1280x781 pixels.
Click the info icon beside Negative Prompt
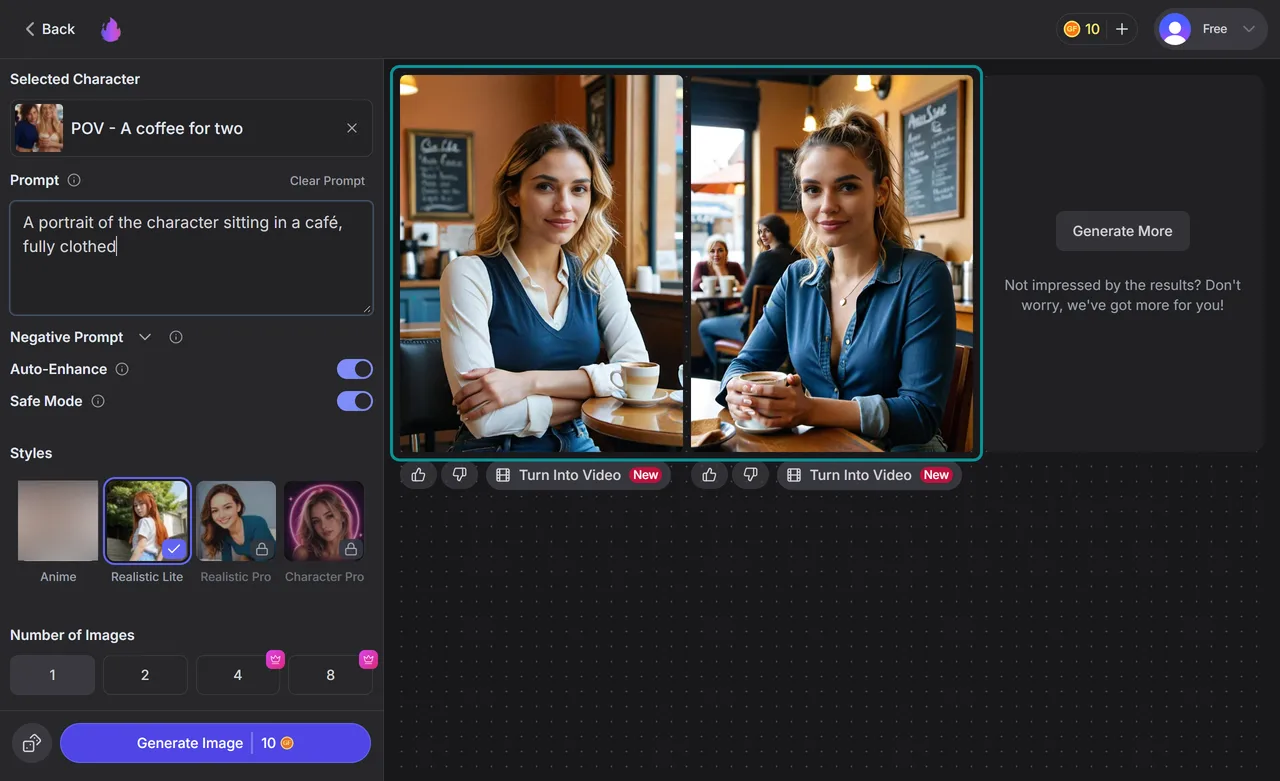(x=176, y=337)
